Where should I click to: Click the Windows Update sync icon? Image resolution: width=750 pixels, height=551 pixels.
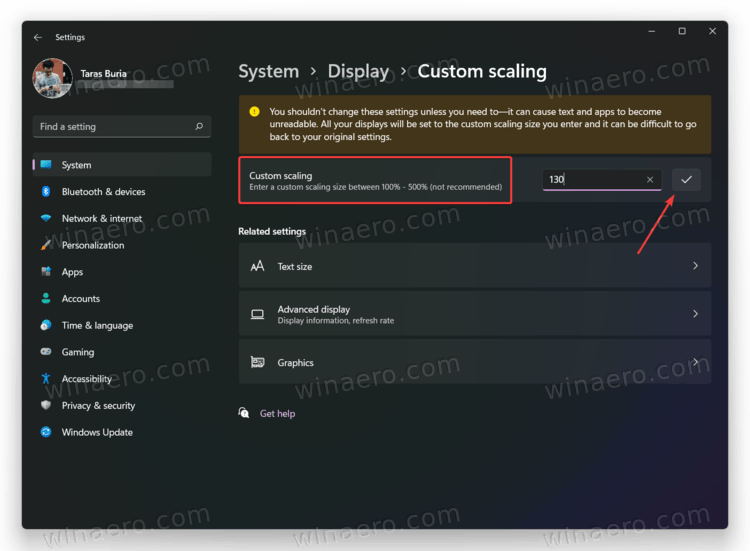[x=46, y=432]
